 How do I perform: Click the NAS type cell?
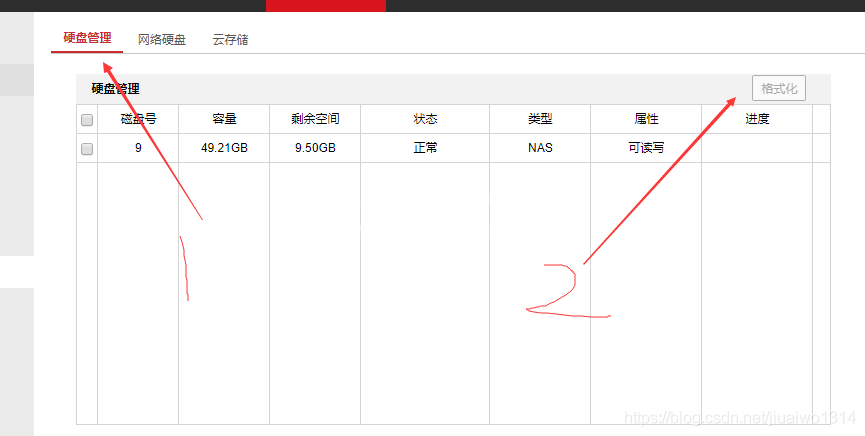pyautogui.click(x=540, y=148)
